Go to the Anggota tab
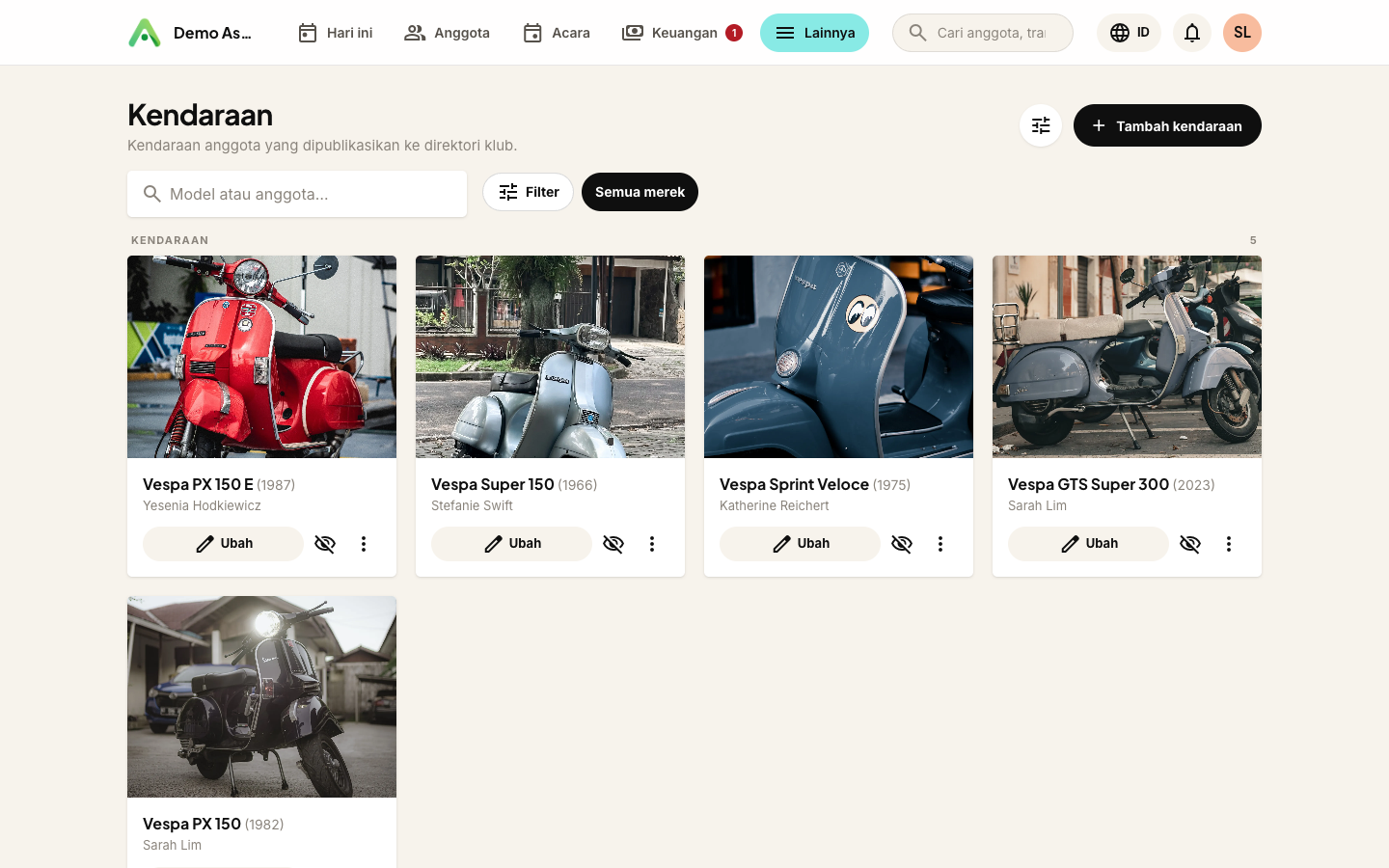Viewport: 1389px width, 868px height. pyautogui.click(x=447, y=33)
